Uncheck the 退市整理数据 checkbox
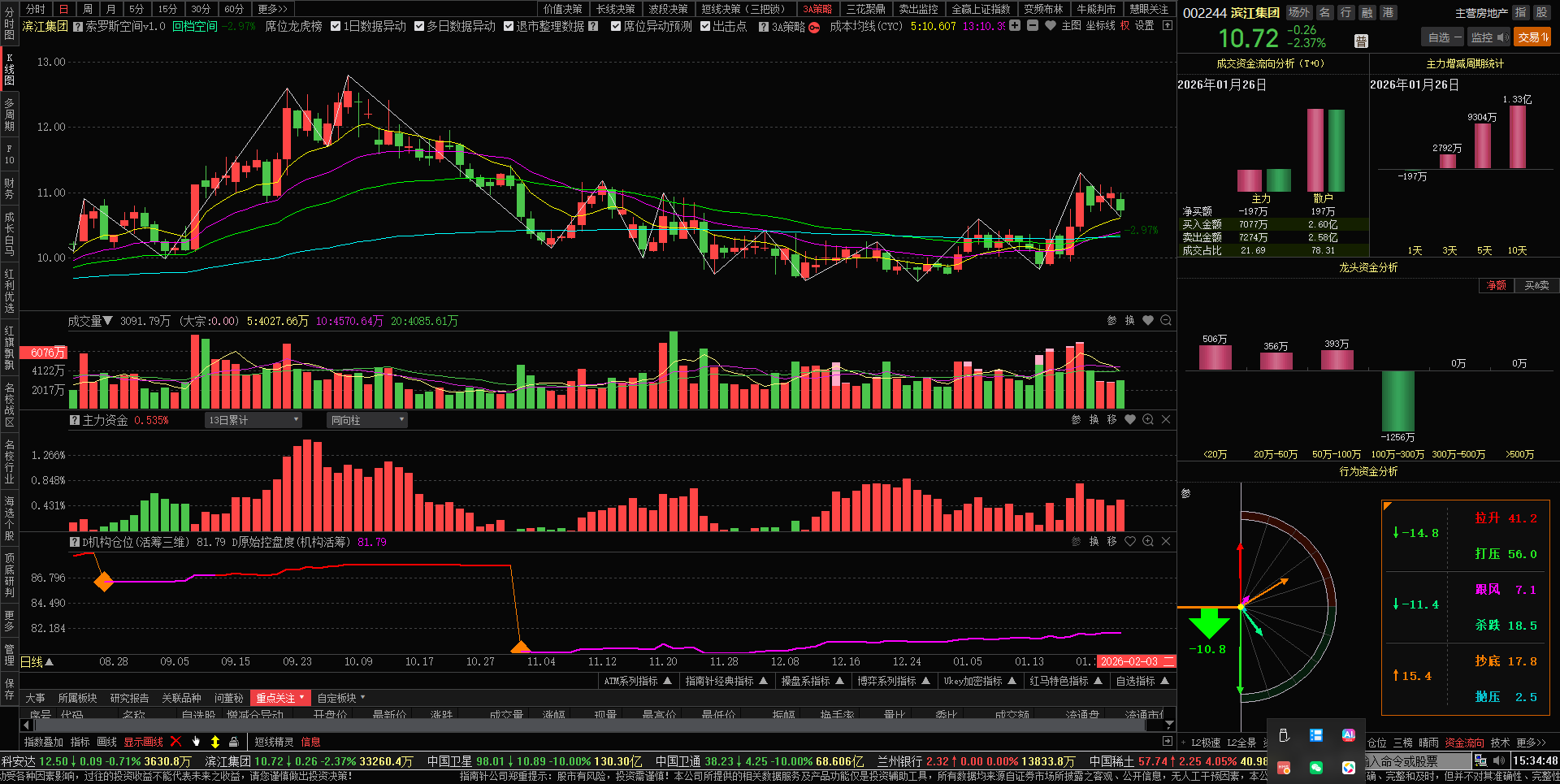Viewport: 1560px width, 784px height. pyautogui.click(x=509, y=27)
